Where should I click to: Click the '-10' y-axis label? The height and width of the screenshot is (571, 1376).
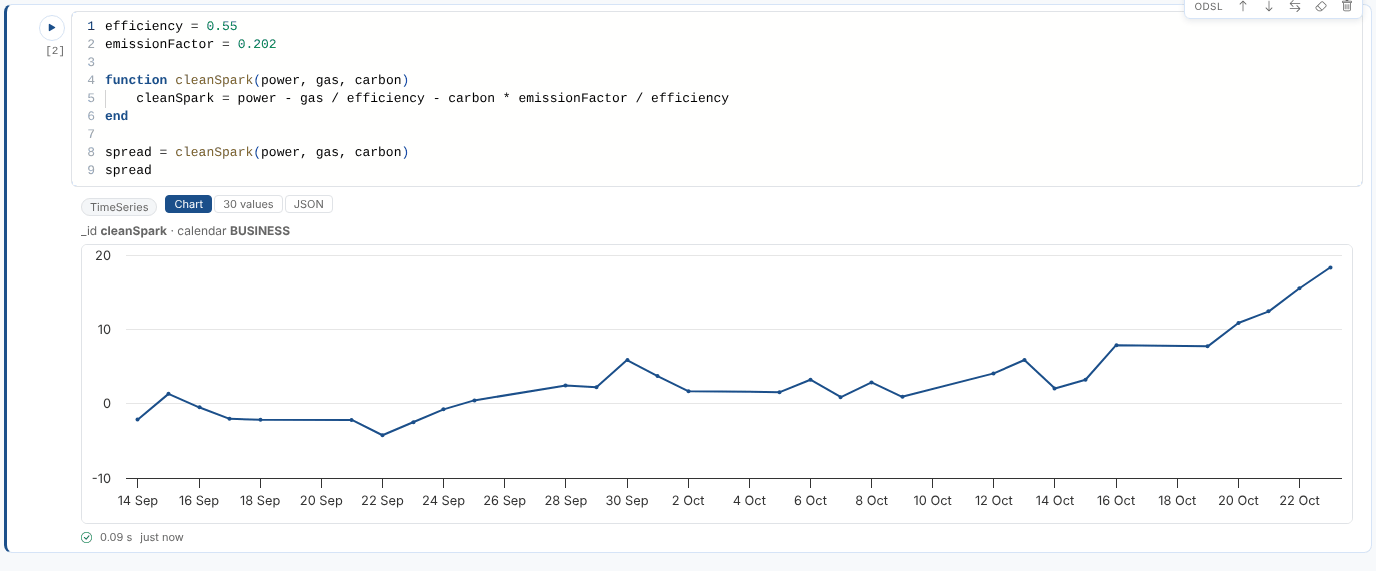[x=100, y=478]
